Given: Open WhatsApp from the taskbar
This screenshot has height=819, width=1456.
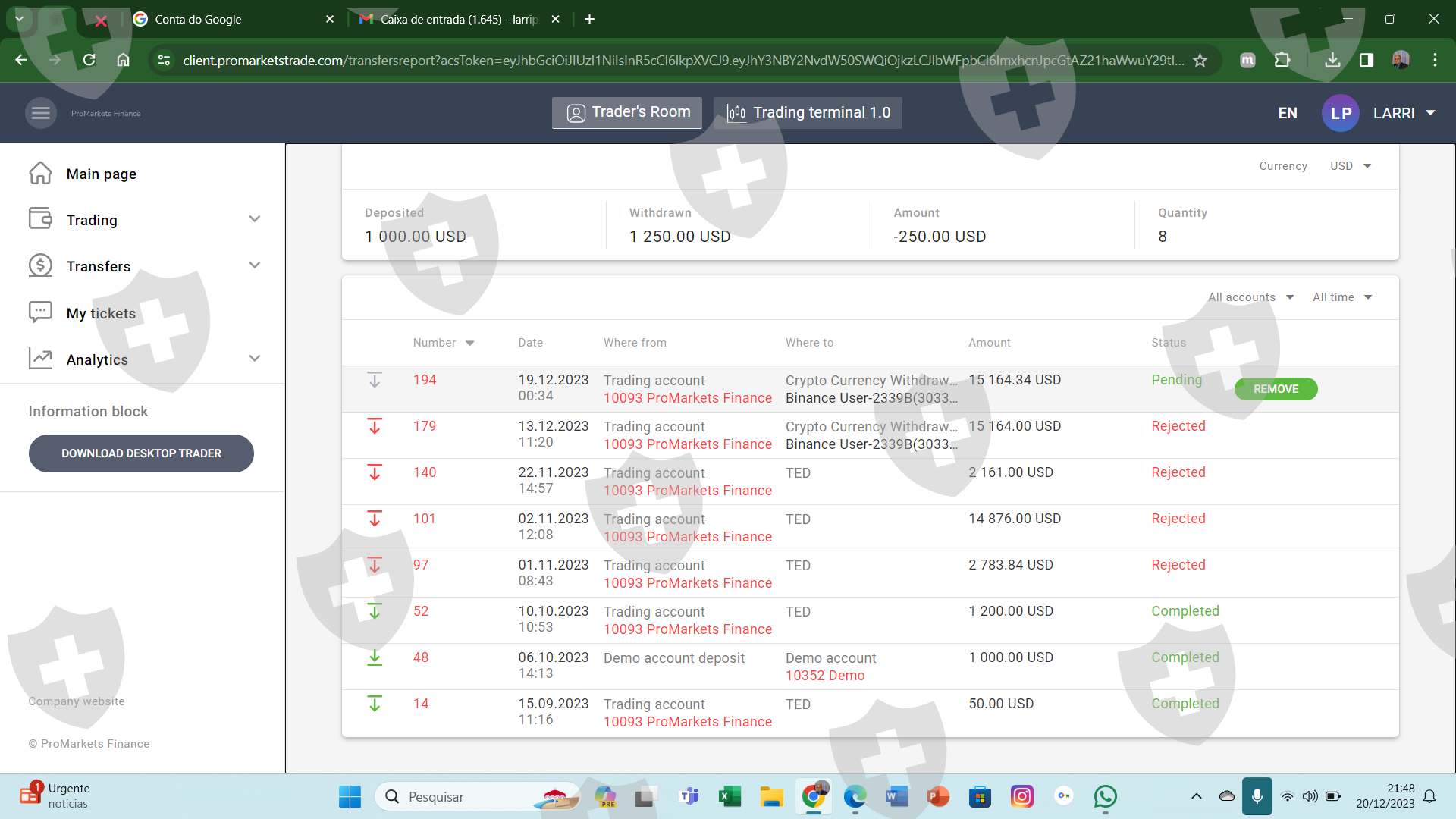Looking at the screenshot, I should [x=1105, y=796].
